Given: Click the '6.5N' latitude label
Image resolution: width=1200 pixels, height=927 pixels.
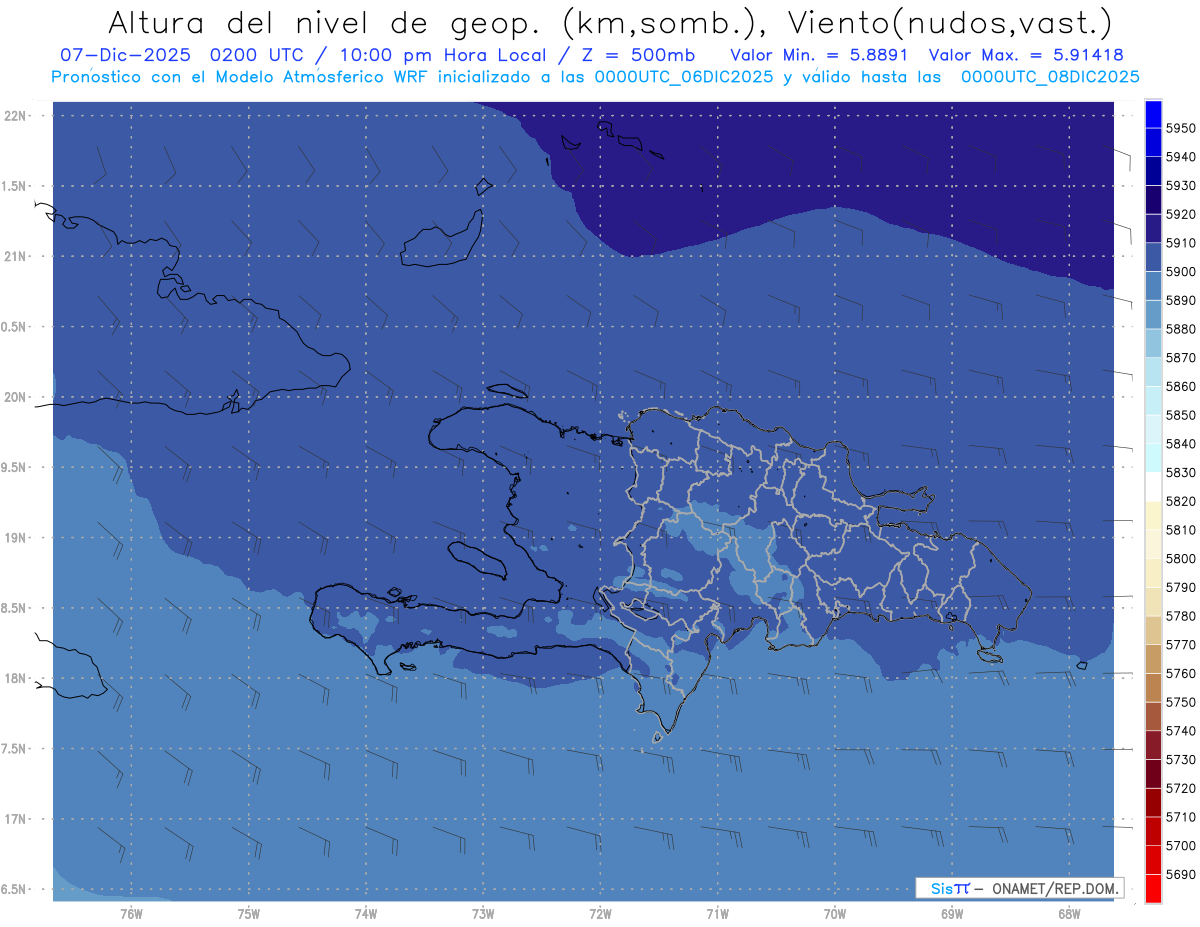Looking at the screenshot, I should point(15,890).
